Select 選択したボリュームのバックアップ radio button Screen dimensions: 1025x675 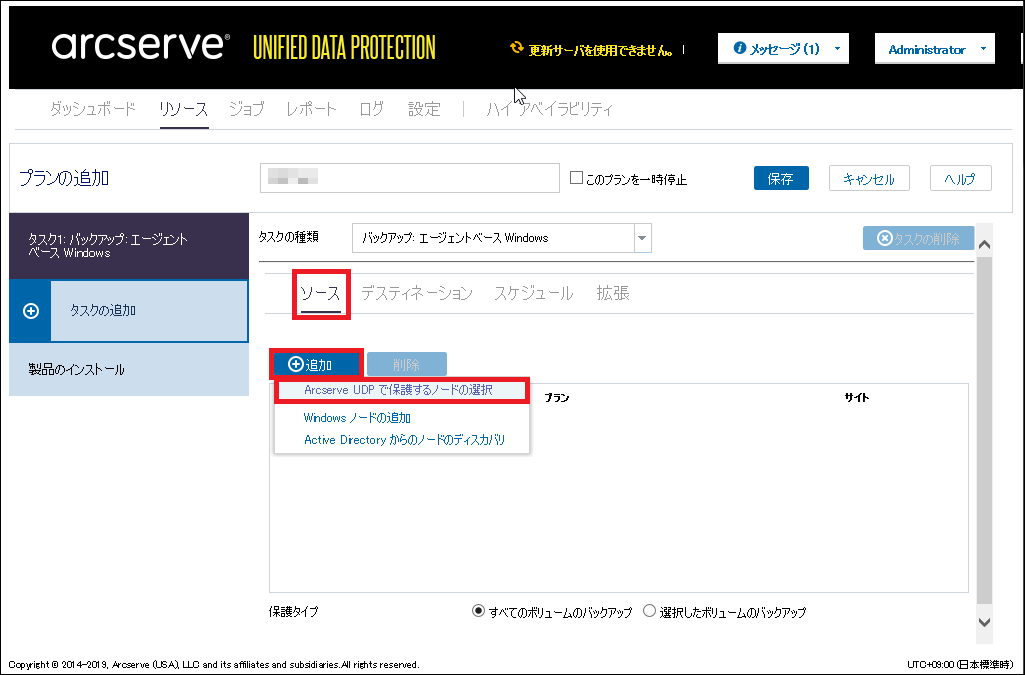click(649, 611)
